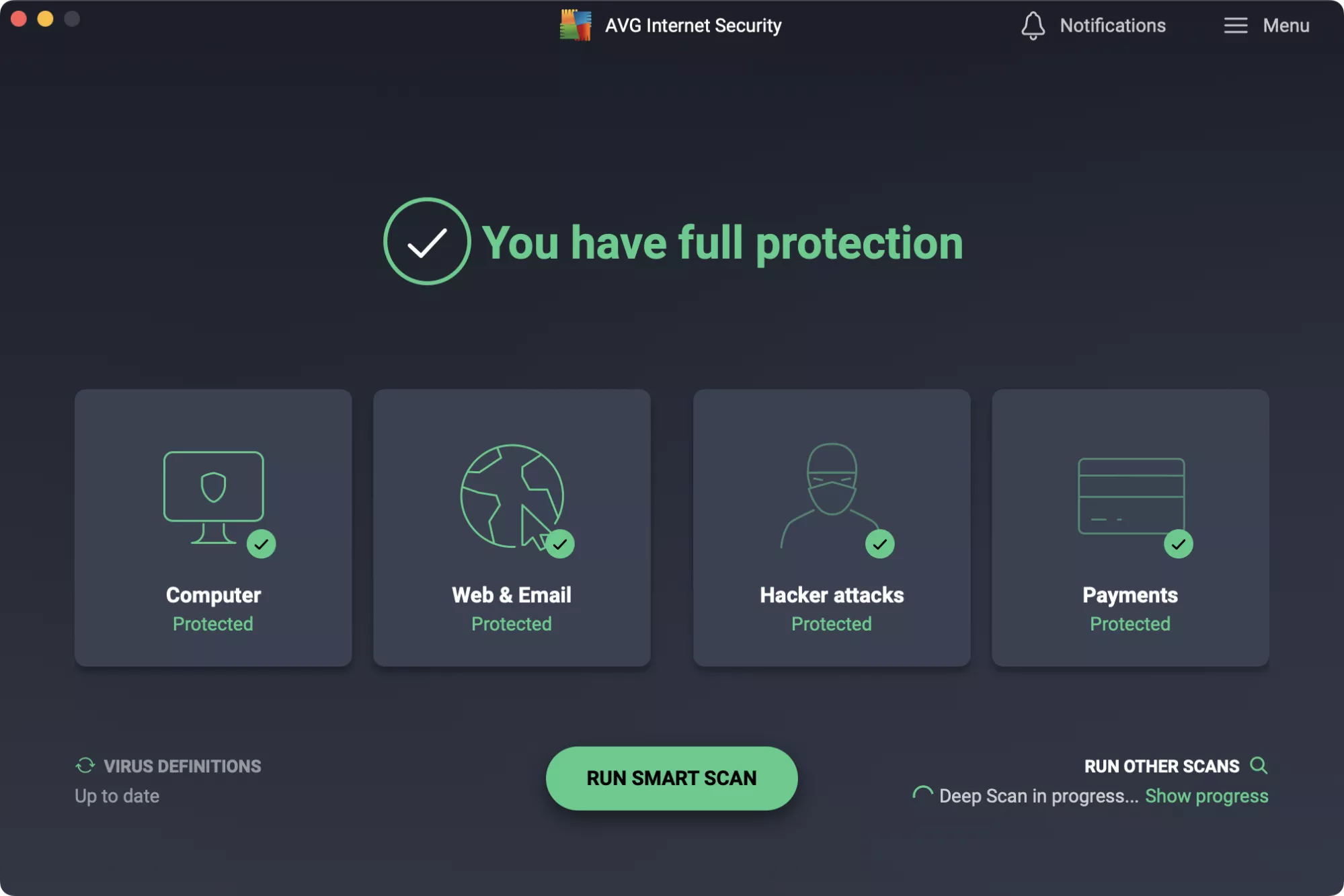Click the magnifier icon beside Run Other Scans
Image resolution: width=1344 pixels, height=896 pixels.
[1259, 766]
